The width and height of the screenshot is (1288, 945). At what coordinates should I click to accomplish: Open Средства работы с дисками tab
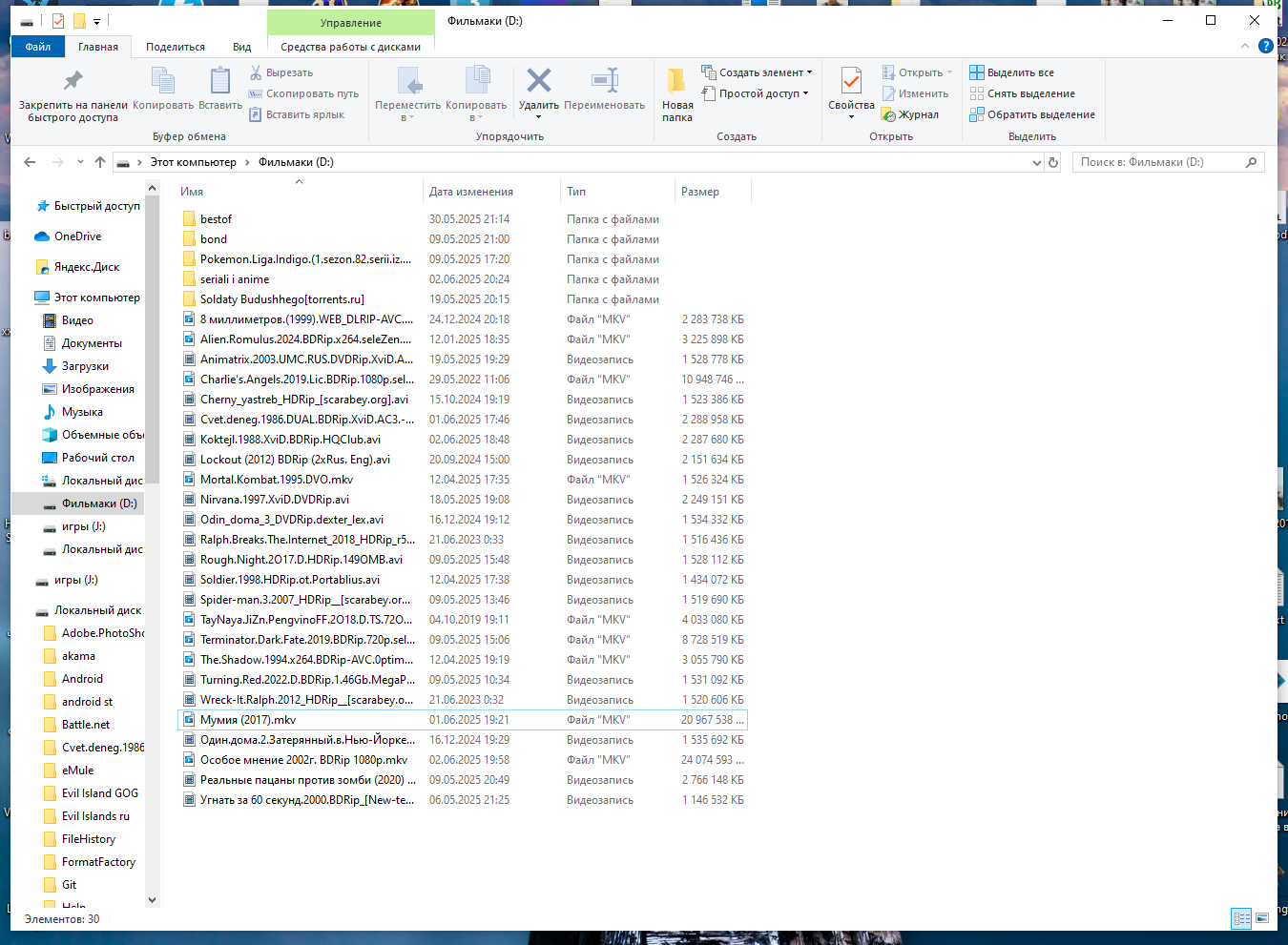click(x=350, y=47)
